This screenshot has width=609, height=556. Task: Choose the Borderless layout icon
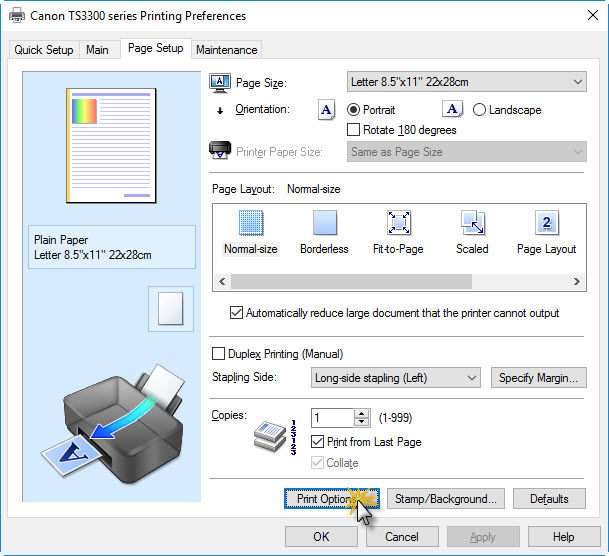point(325,223)
